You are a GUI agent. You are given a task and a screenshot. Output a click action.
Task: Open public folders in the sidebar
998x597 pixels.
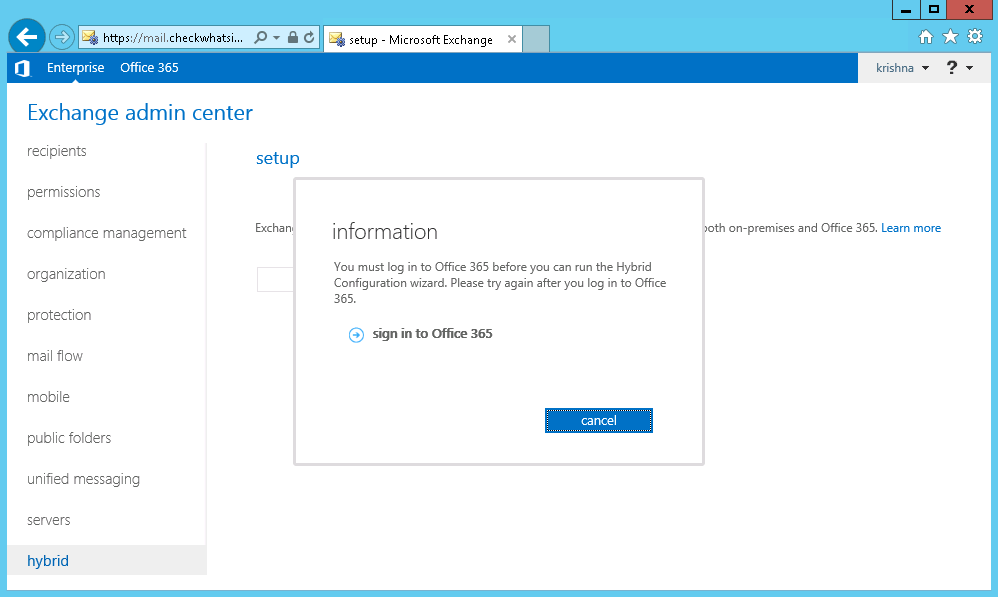click(x=69, y=438)
